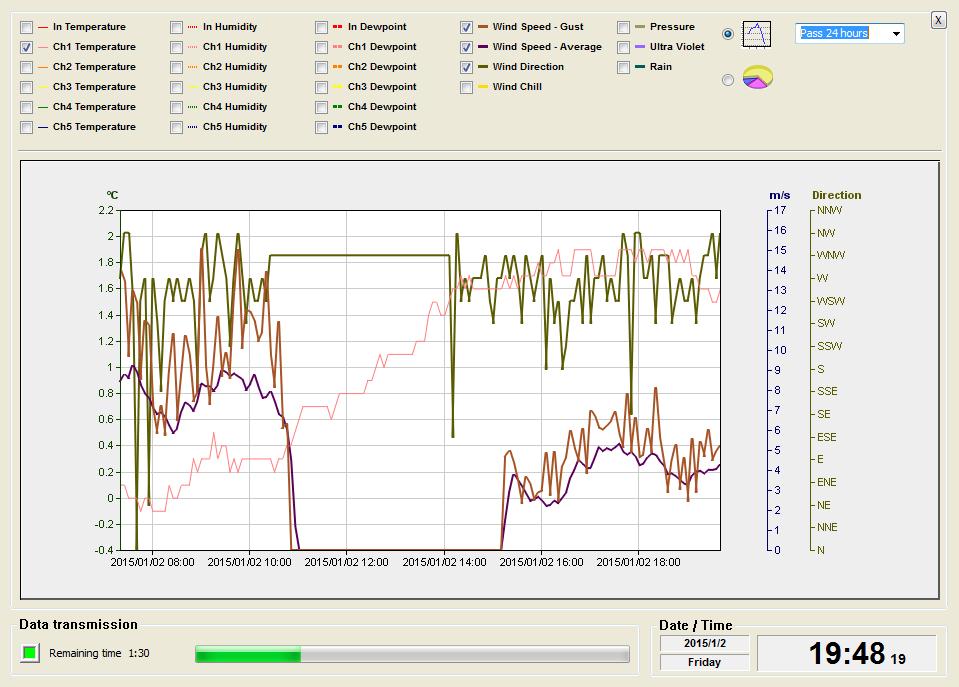Select the pie chart radio button
Viewport: 959px width, 687px height.
point(728,80)
